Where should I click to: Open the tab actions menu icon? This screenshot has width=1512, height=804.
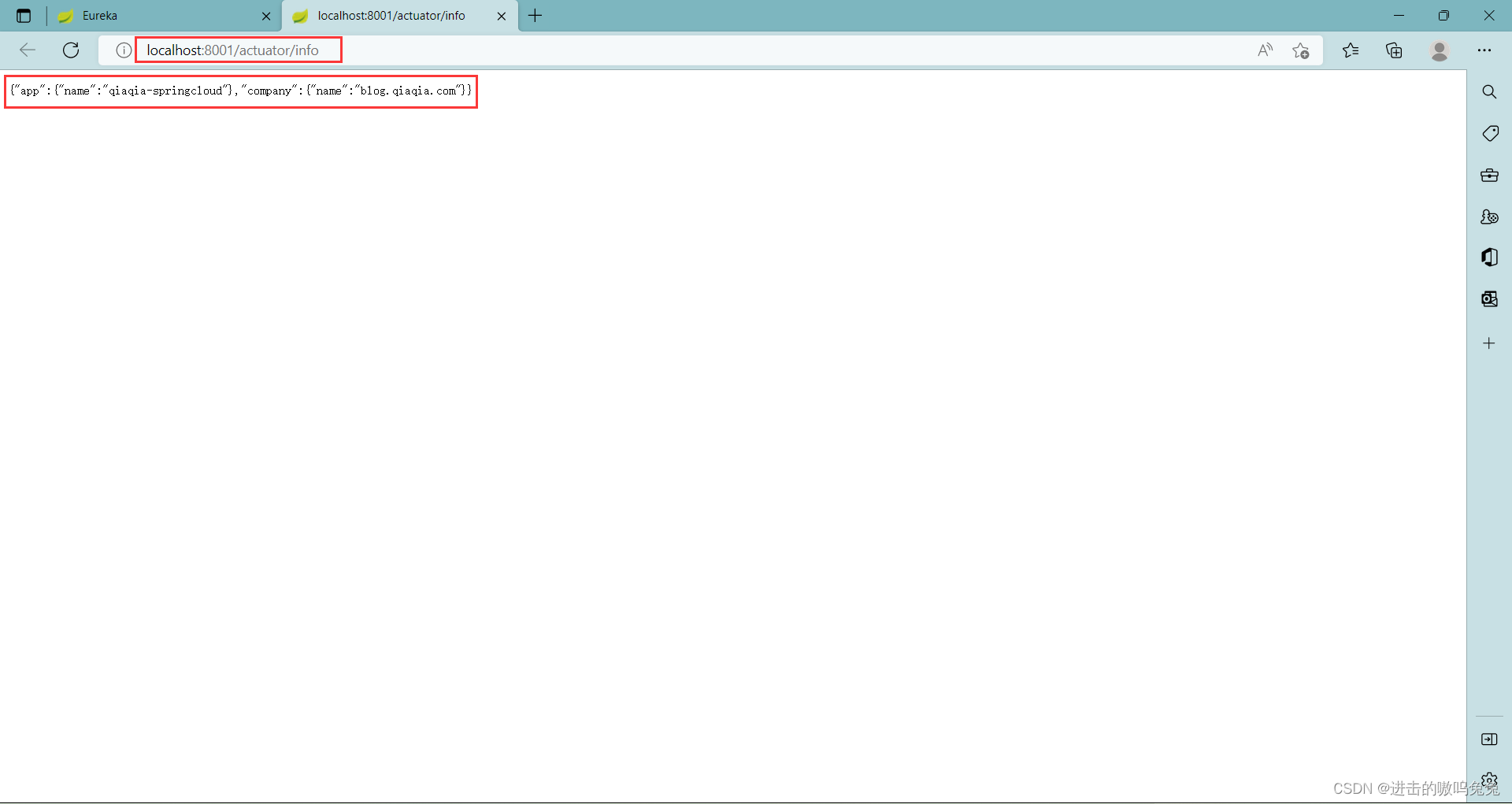(x=24, y=16)
